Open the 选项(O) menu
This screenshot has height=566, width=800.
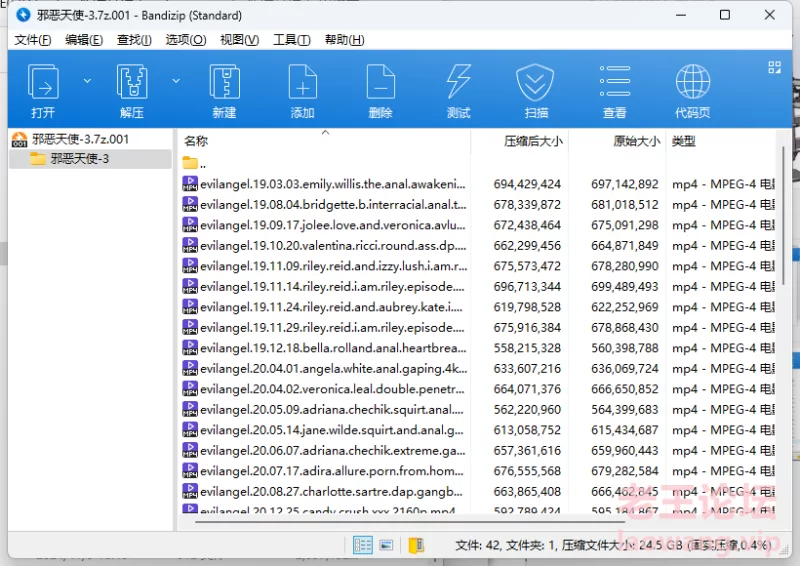(x=186, y=40)
